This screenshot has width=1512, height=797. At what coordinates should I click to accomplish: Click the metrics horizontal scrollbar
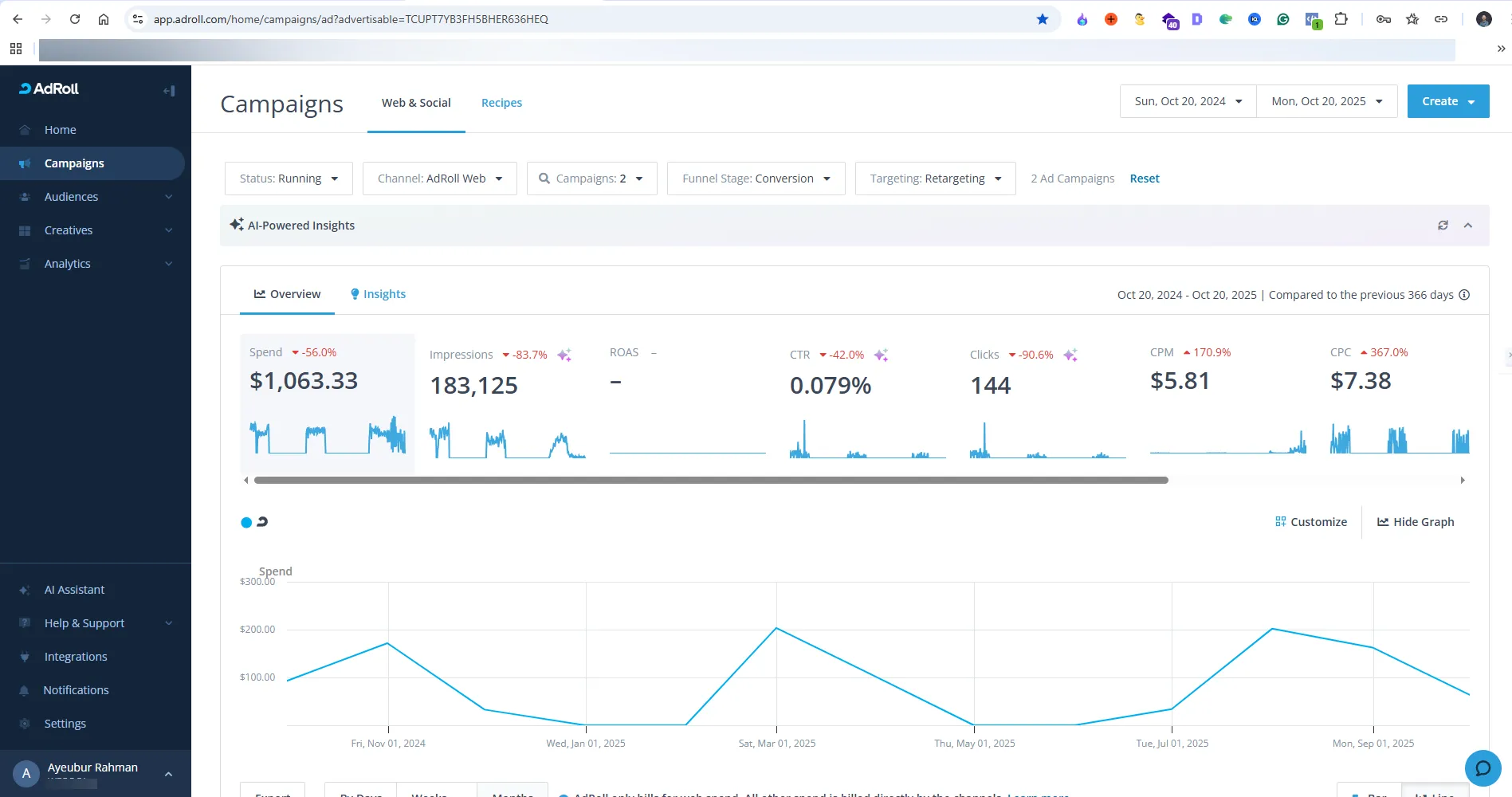[x=710, y=481]
